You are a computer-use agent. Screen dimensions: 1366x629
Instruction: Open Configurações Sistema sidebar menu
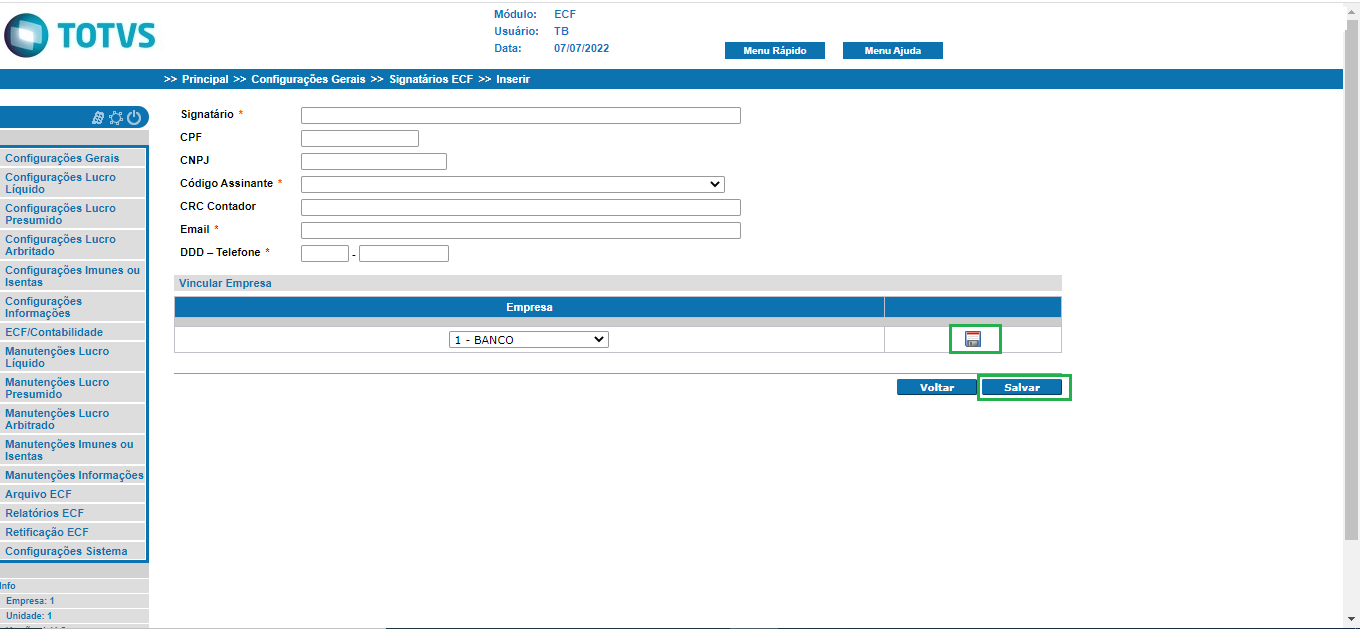click(x=74, y=551)
